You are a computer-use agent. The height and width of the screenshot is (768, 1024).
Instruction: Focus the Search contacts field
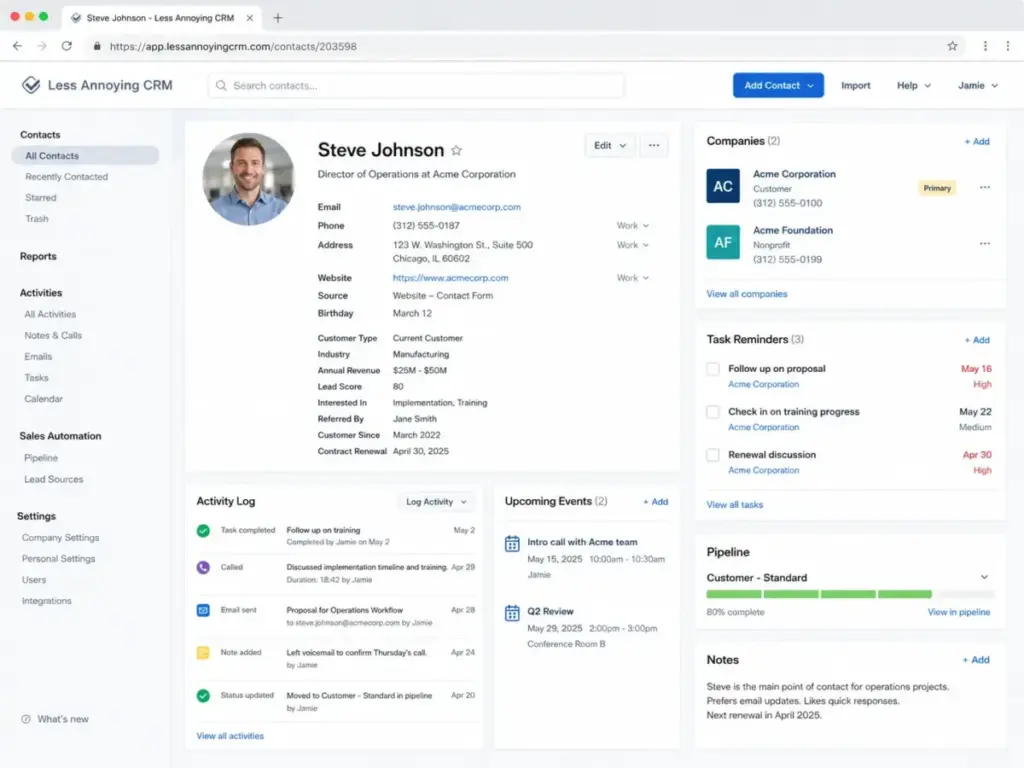point(416,86)
